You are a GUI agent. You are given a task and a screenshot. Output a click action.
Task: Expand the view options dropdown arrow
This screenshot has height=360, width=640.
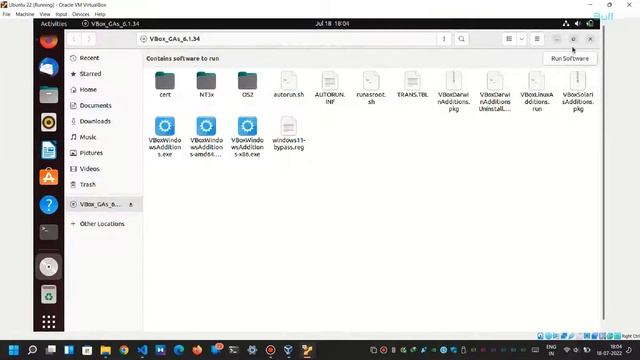(522, 39)
